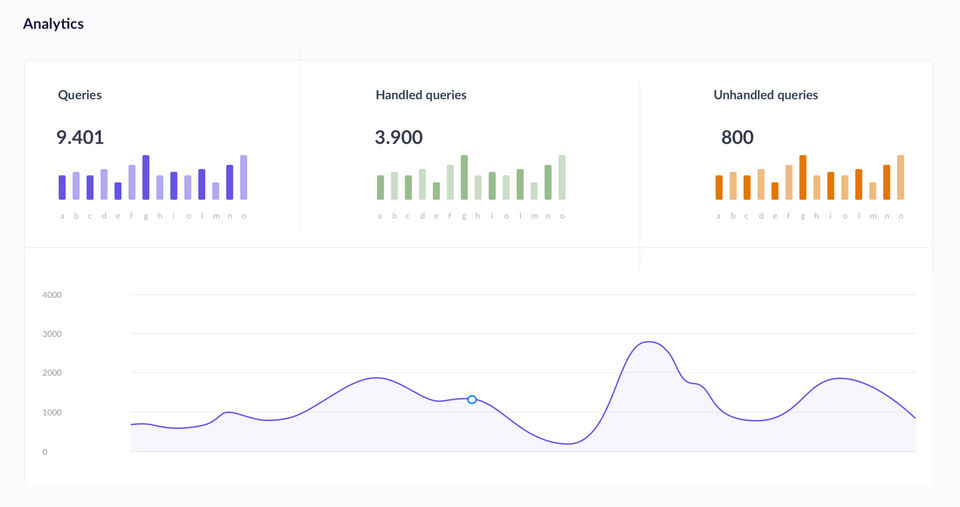The width and height of the screenshot is (960, 507).
Task: Select the 9.401 queries total
Action: (80, 137)
